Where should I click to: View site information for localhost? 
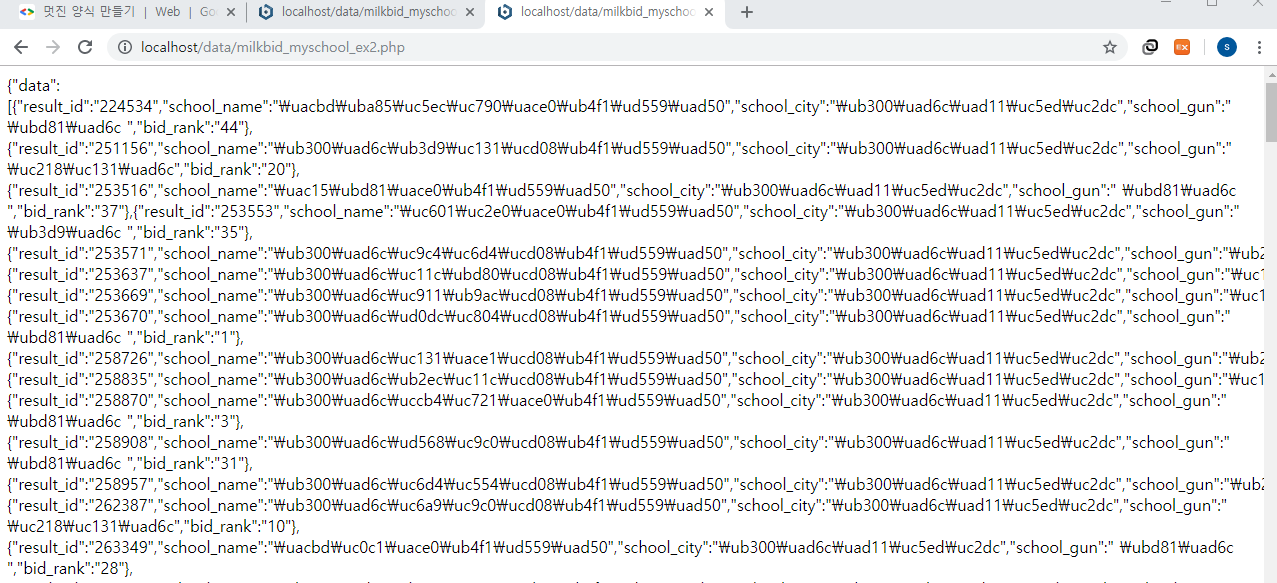[x=125, y=47]
